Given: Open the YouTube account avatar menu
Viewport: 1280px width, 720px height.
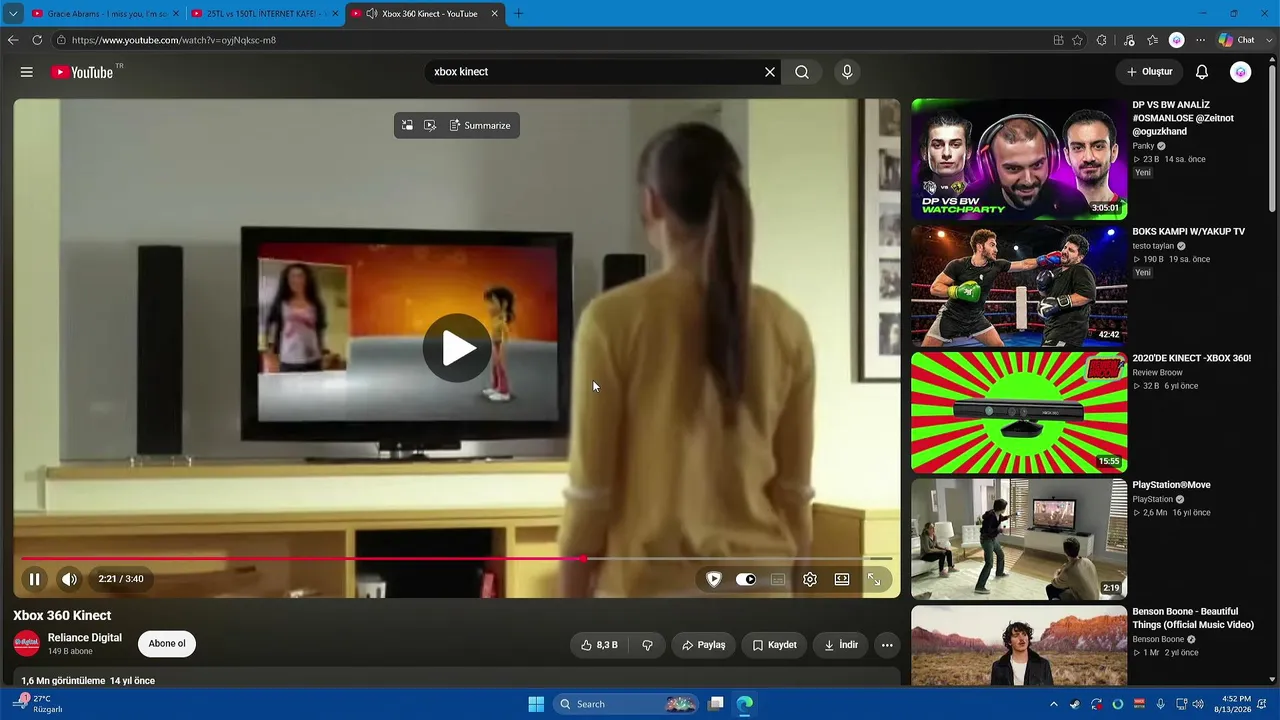Looking at the screenshot, I should [1240, 72].
